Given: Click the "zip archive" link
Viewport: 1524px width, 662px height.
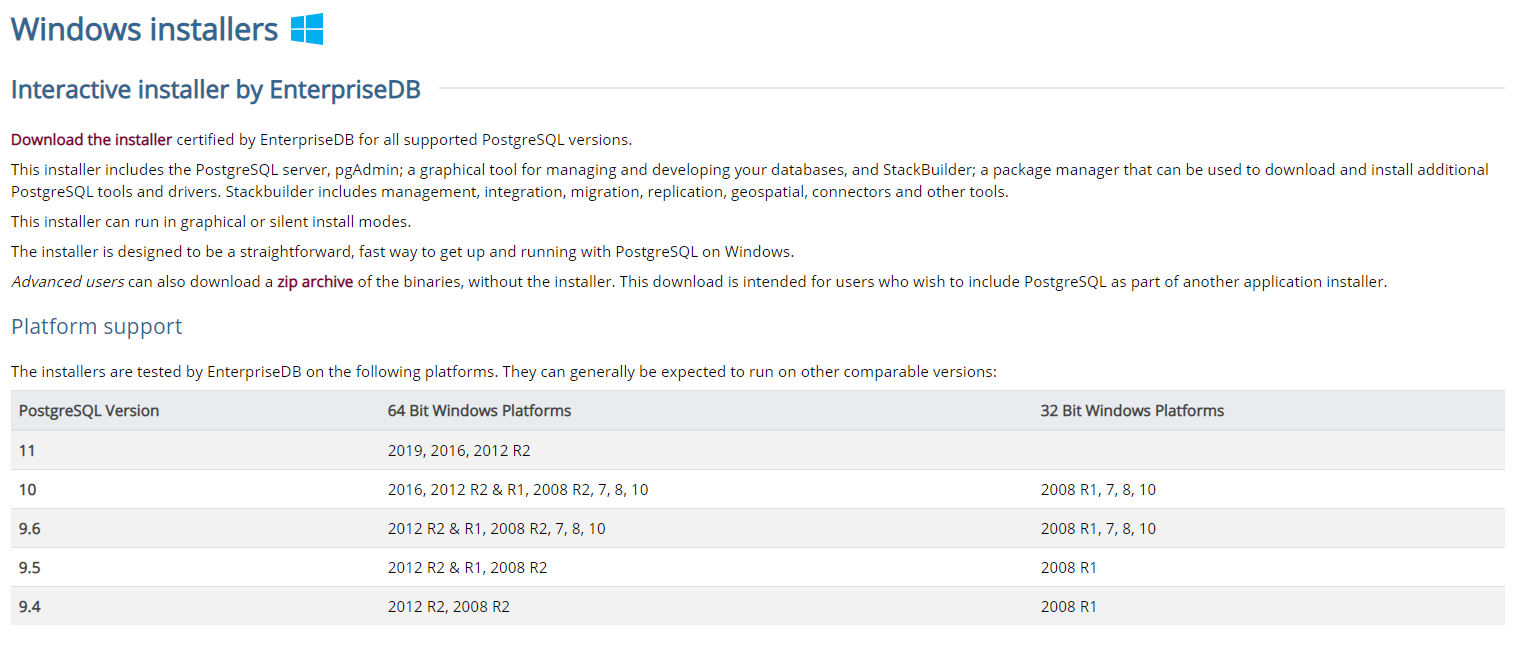Looking at the screenshot, I should click(x=315, y=282).
